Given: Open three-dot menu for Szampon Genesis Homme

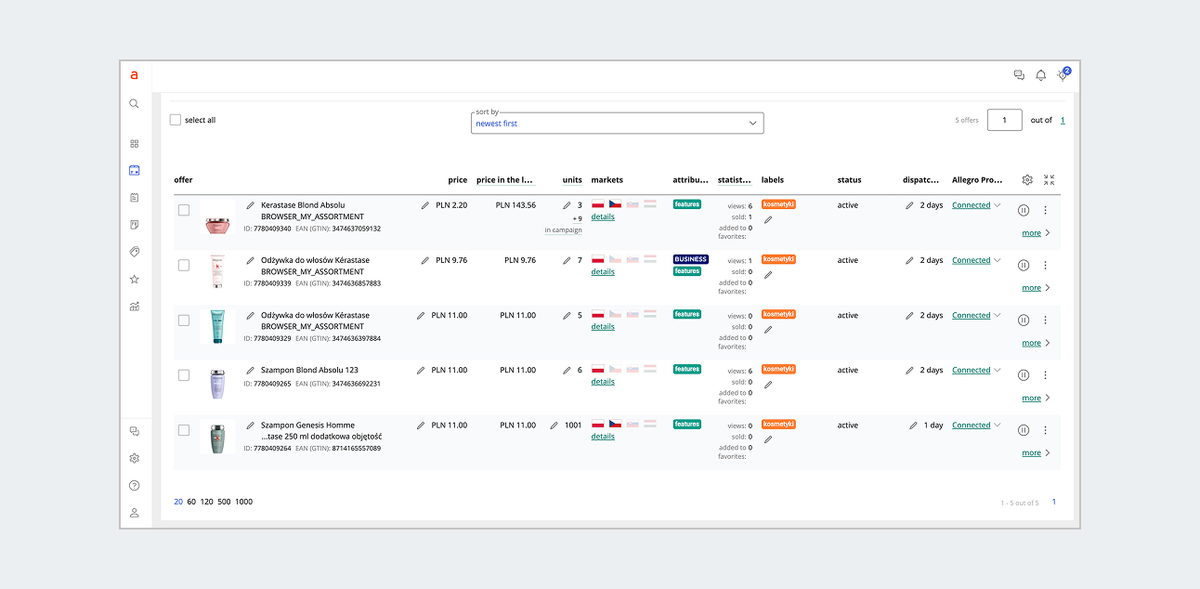Looking at the screenshot, I should point(1045,430).
